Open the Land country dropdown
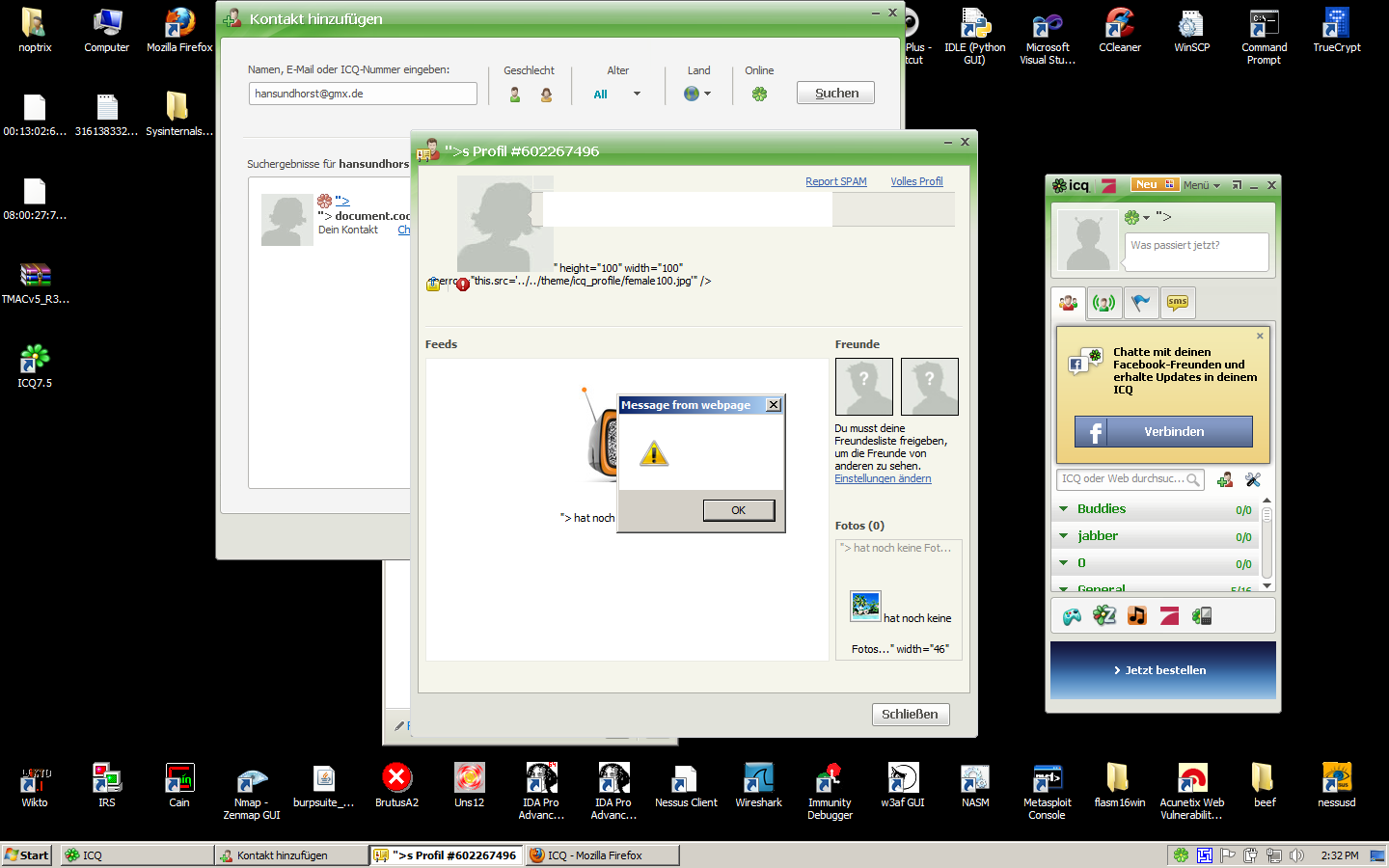The width and height of the screenshot is (1389, 868). (x=697, y=95)
